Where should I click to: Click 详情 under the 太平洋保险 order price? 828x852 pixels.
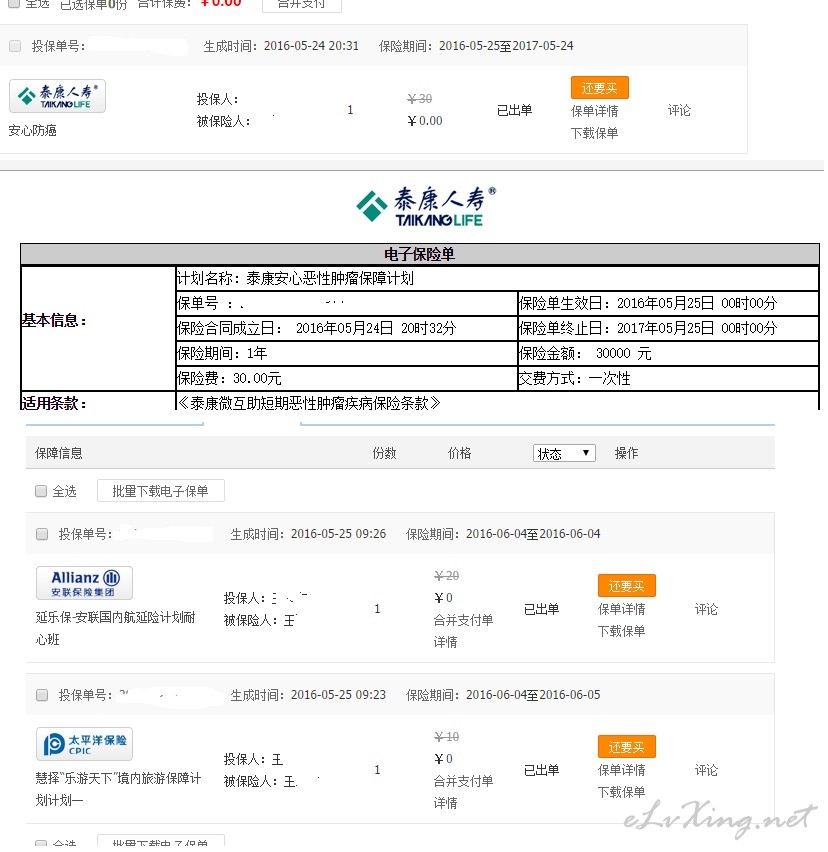(446, 803)
